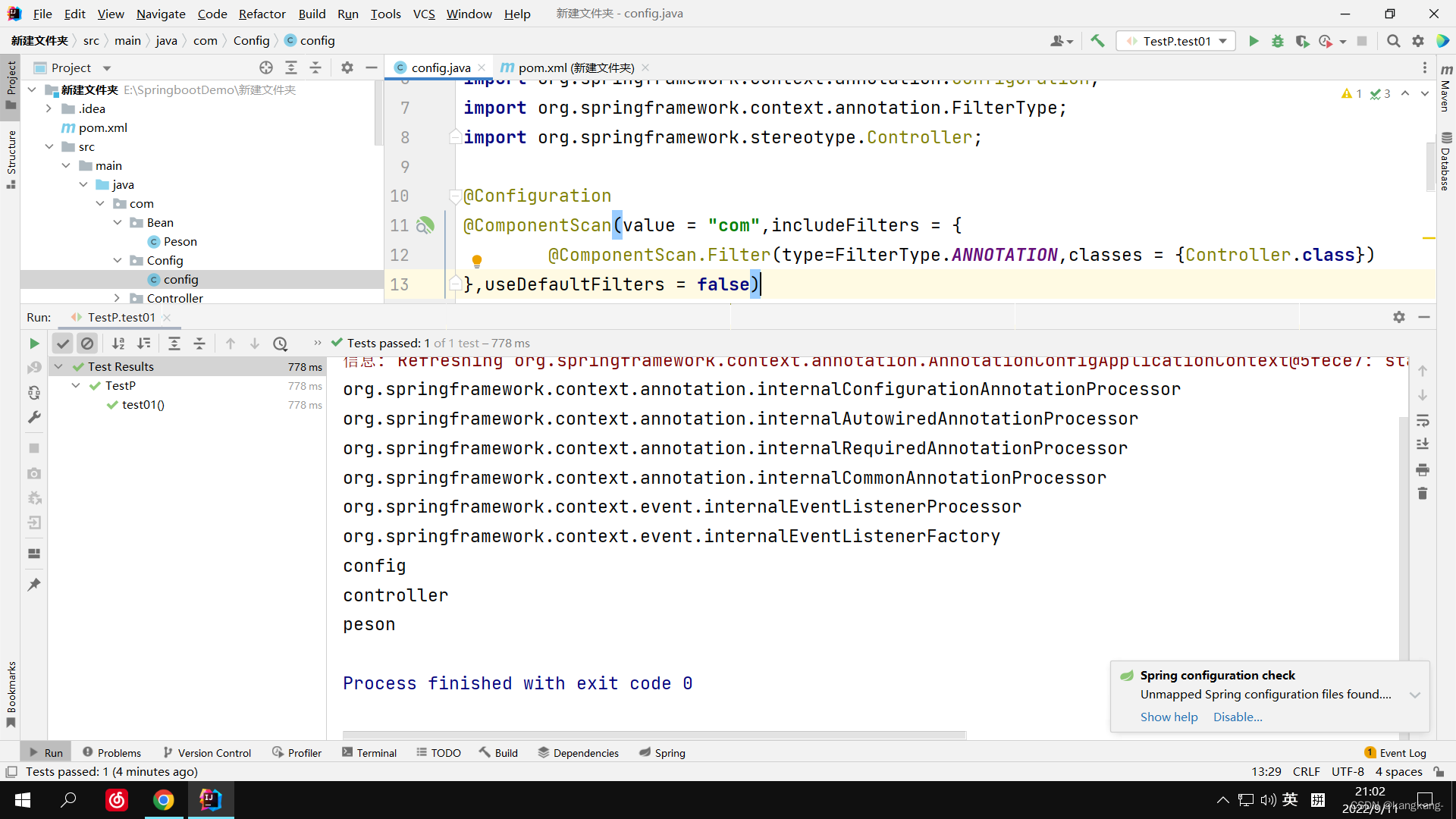The image size is (1456, 819).
Task: Open the Refactor menu
Action: point(262,14)
